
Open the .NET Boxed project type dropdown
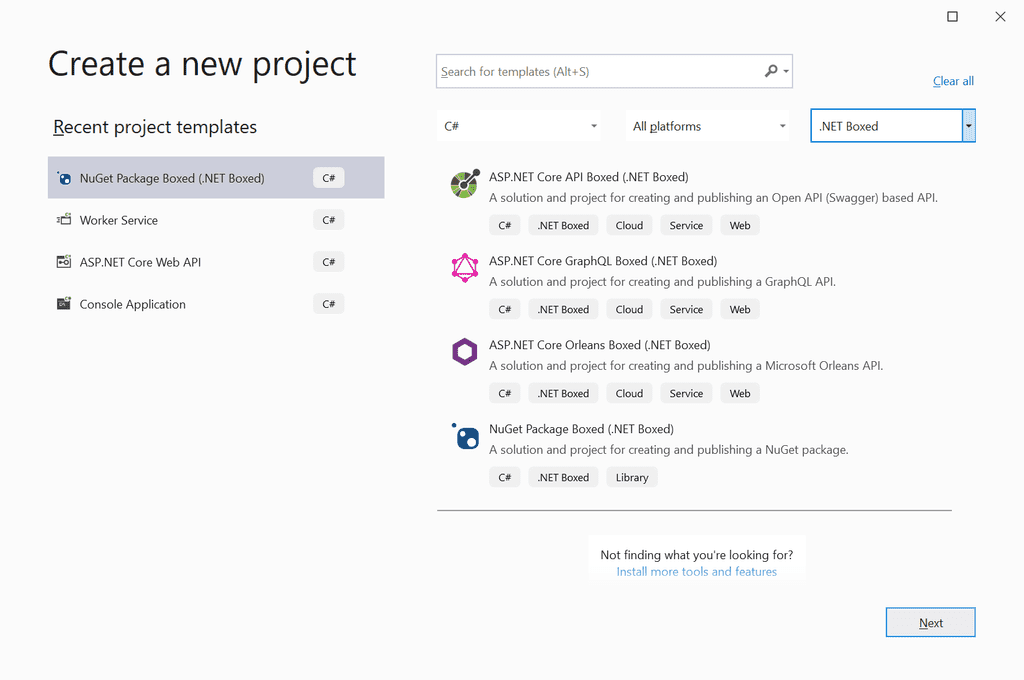[x=966, y=125]
